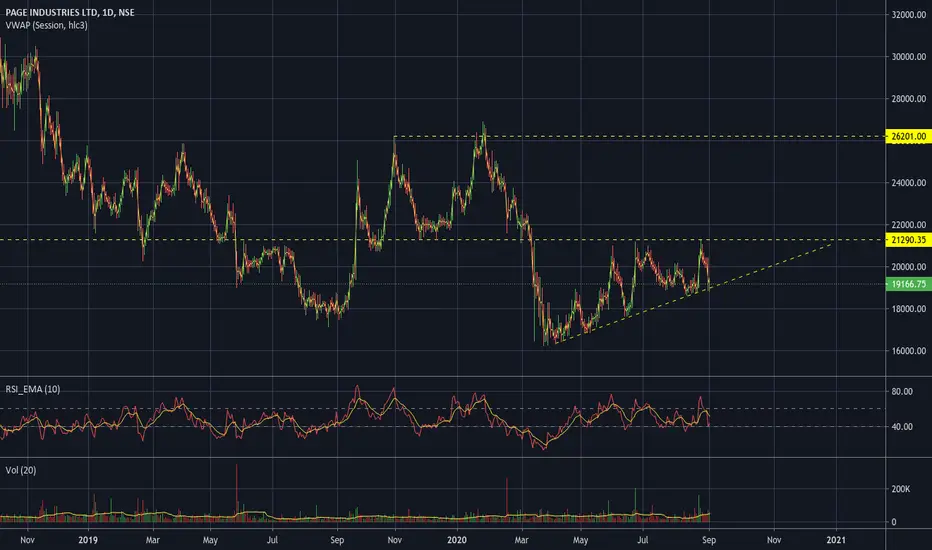
Task: Click the 200K volume scale value
Action: click(900, 489)
